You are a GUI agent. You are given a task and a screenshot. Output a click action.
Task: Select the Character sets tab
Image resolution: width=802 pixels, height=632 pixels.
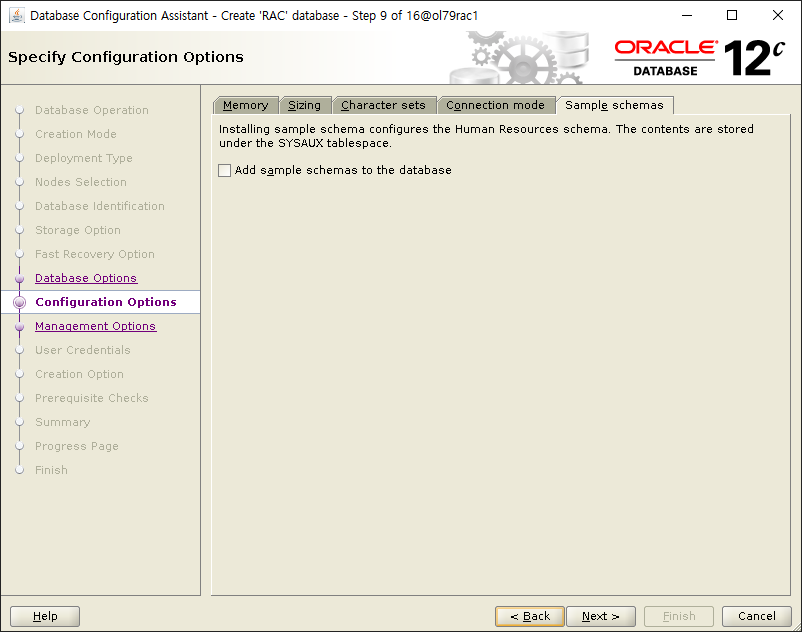pos(384,105)
